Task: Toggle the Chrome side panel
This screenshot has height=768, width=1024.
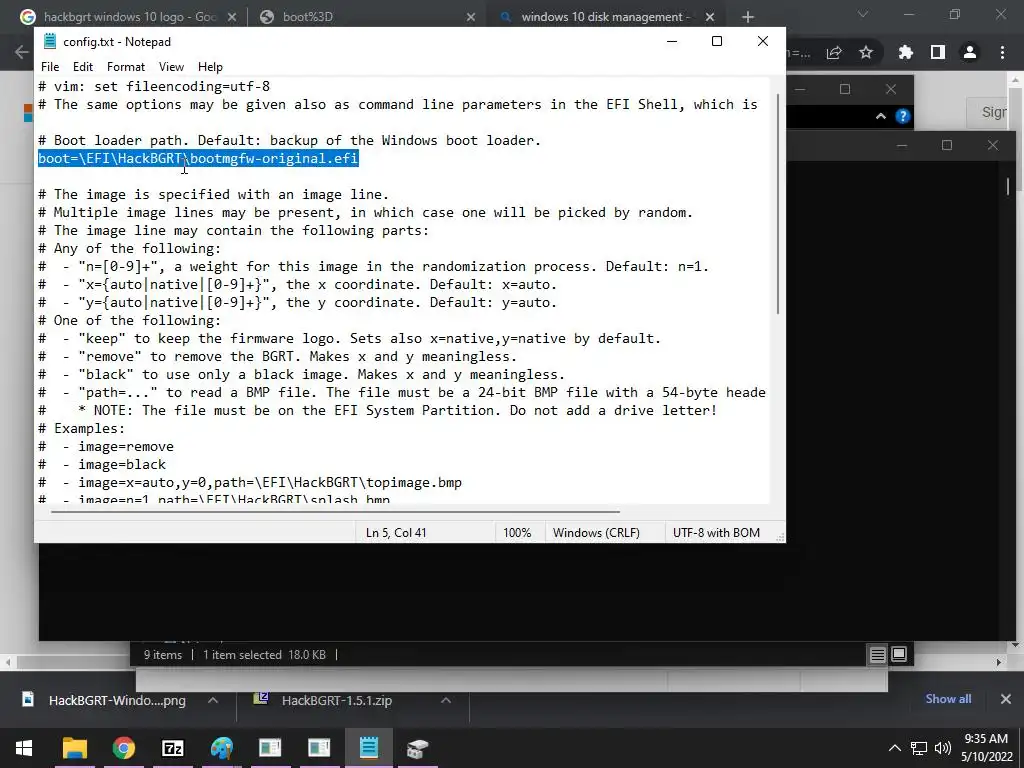Action: point(938,52)
